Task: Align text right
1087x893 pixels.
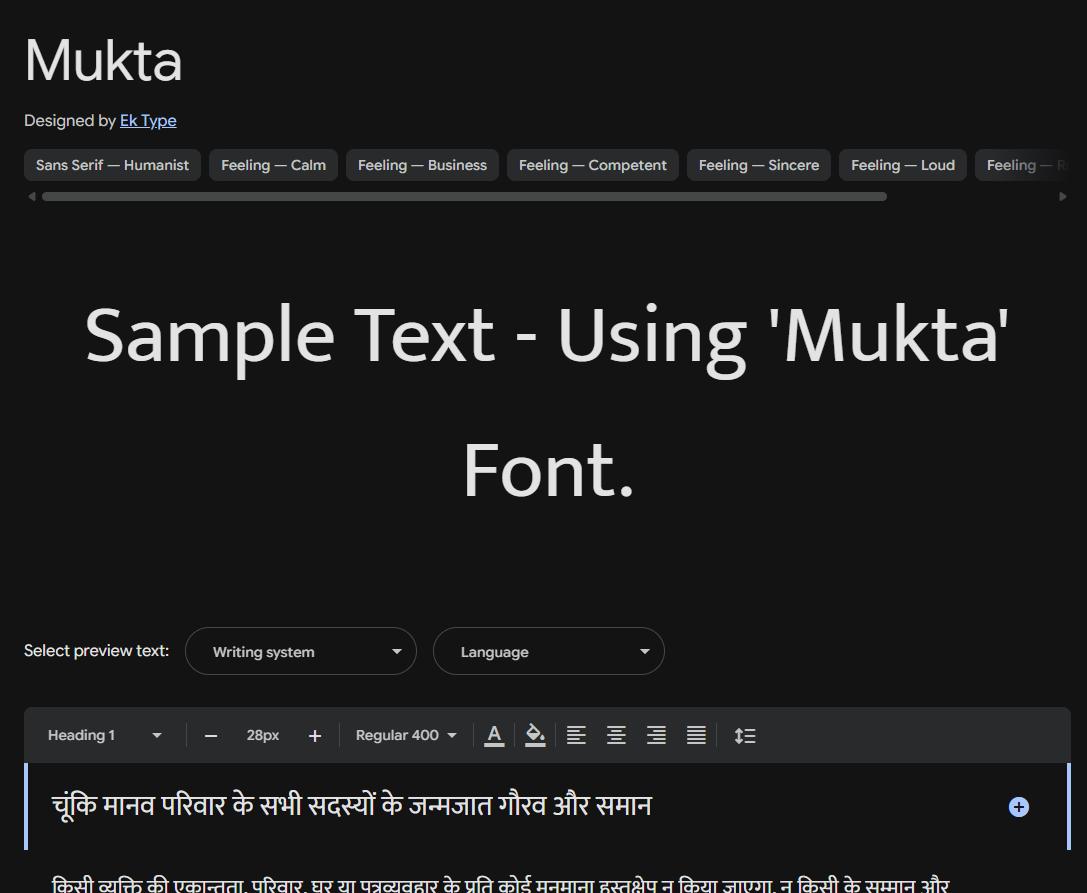Action: [x=656, y=735]
